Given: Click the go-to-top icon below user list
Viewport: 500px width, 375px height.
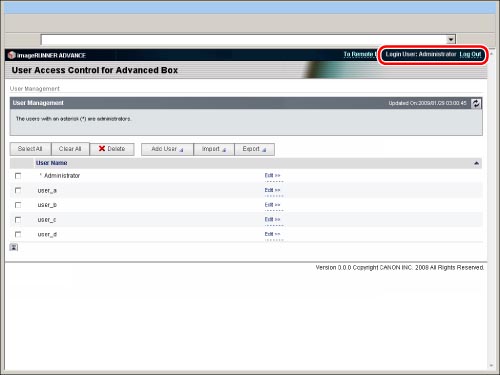Looking at the screenshot, I should pos(14,247).
